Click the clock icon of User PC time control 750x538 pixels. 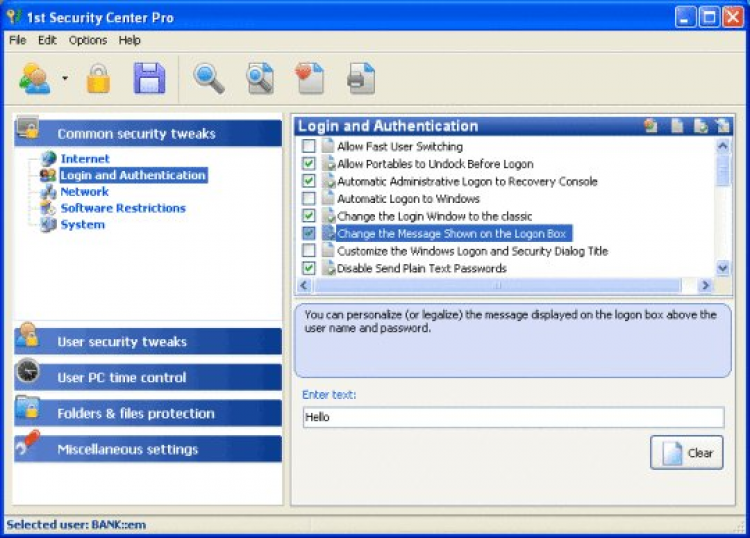click(28, 371)
